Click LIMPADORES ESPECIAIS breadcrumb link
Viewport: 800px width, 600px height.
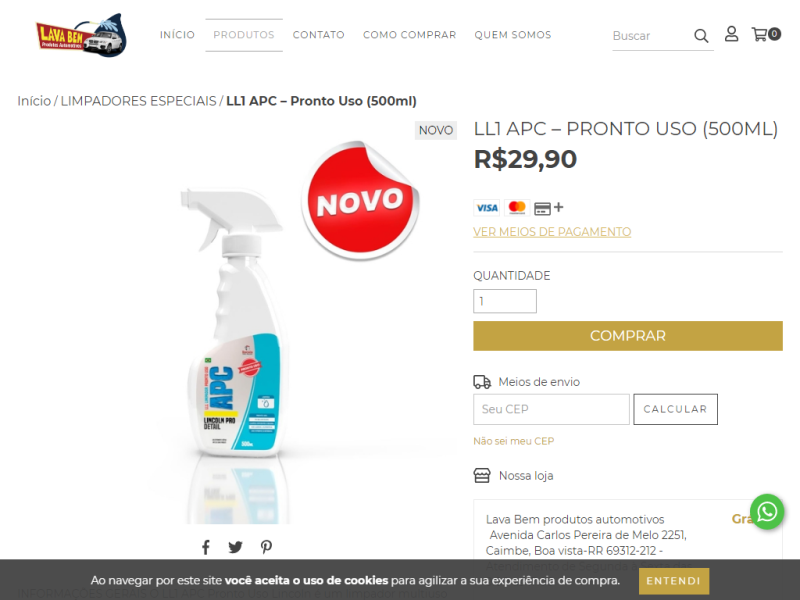click(138, 101)
